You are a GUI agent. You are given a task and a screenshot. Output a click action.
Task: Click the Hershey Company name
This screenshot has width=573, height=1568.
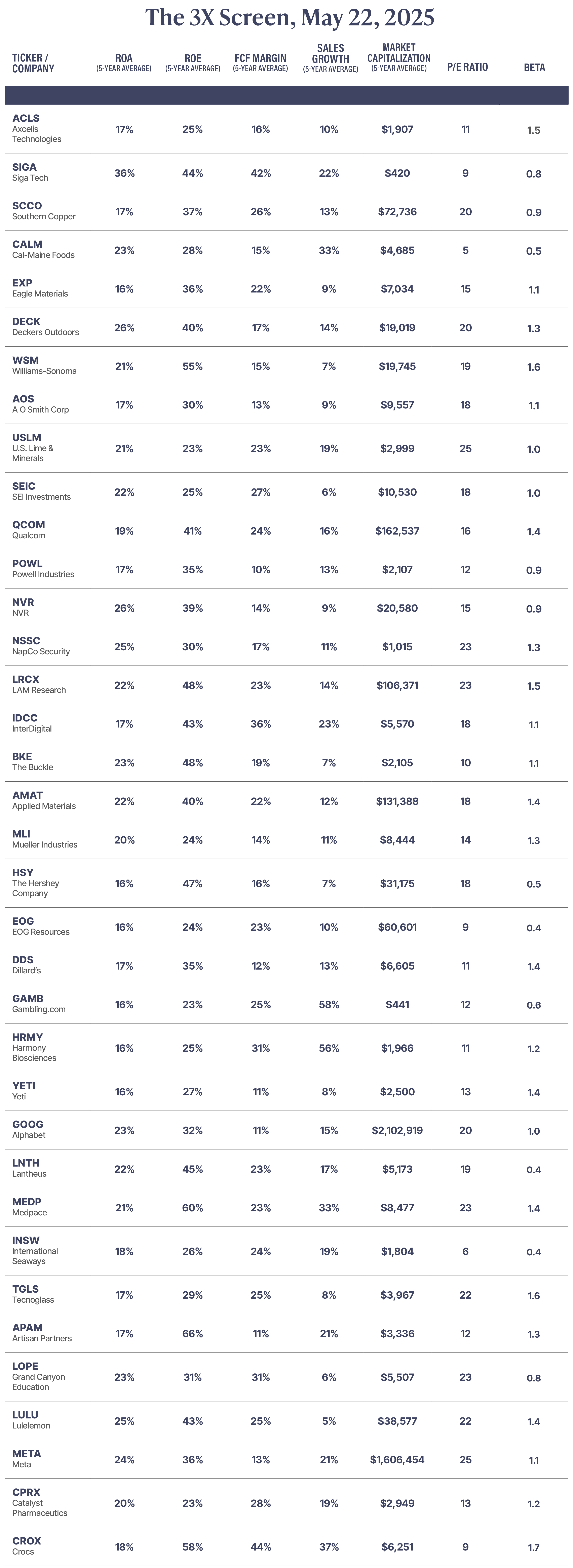[x=36, y=888]
